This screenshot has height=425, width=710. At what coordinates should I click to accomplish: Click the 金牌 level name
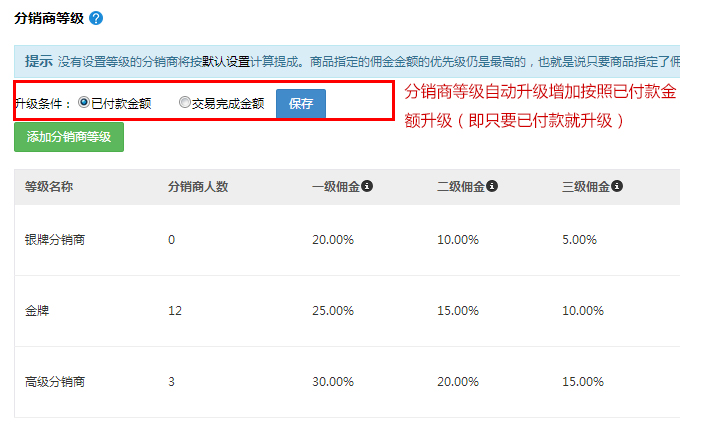37,311
